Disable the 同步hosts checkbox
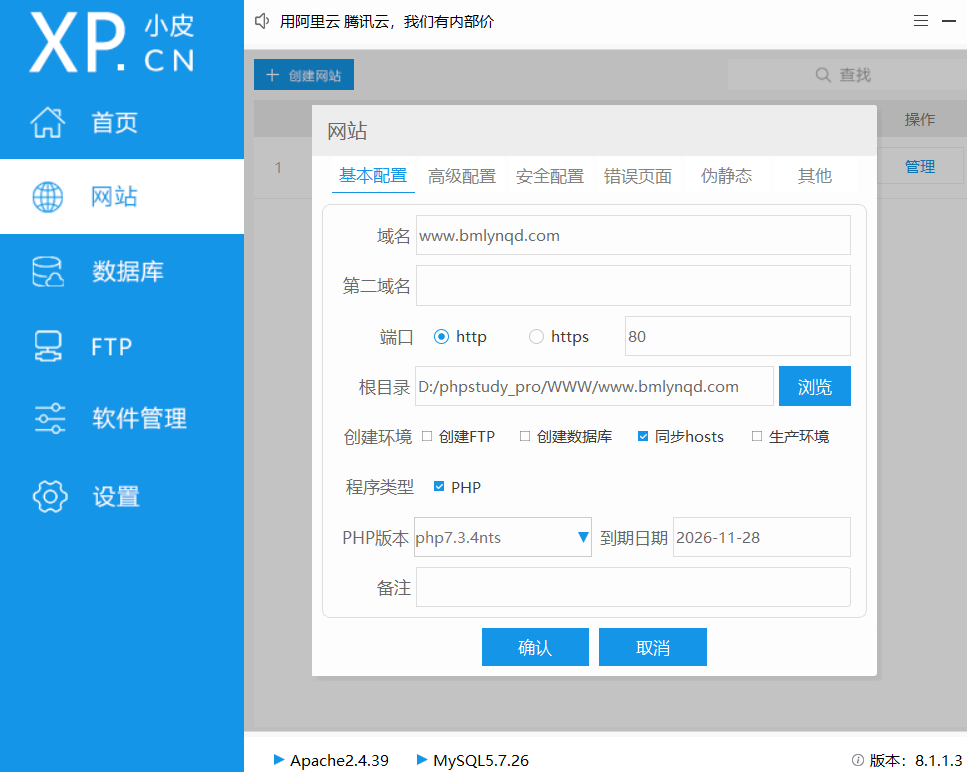Viewport: 967px width, 772px height. click(x=642, y=436)
